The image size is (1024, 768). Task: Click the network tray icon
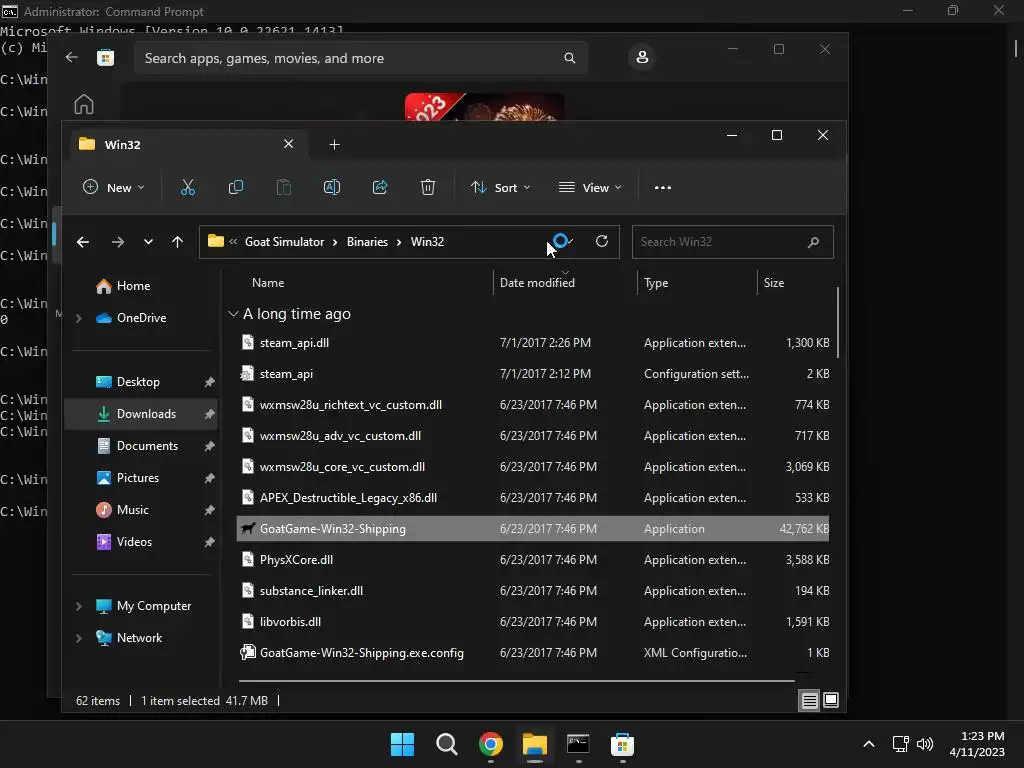[x=901, y=744]
